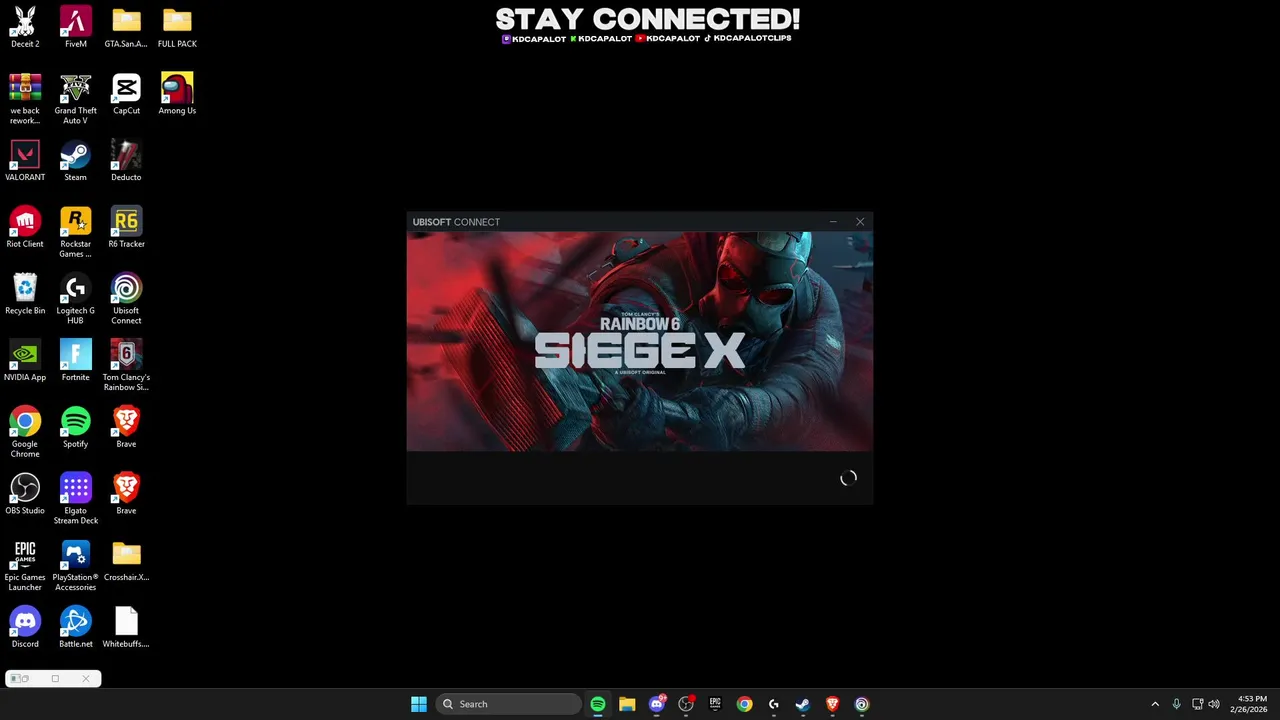Viewport: 1280px width, 720px height.
Task: Select the Deducto desktop shortcut
Action: click(126, 161)
